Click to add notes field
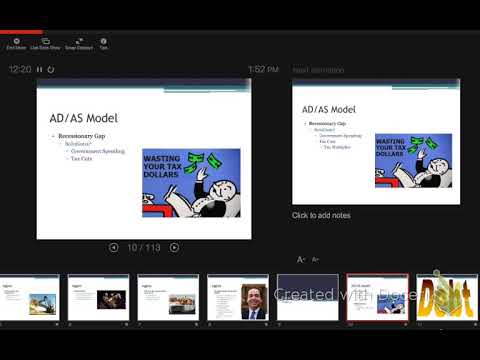 321,215
